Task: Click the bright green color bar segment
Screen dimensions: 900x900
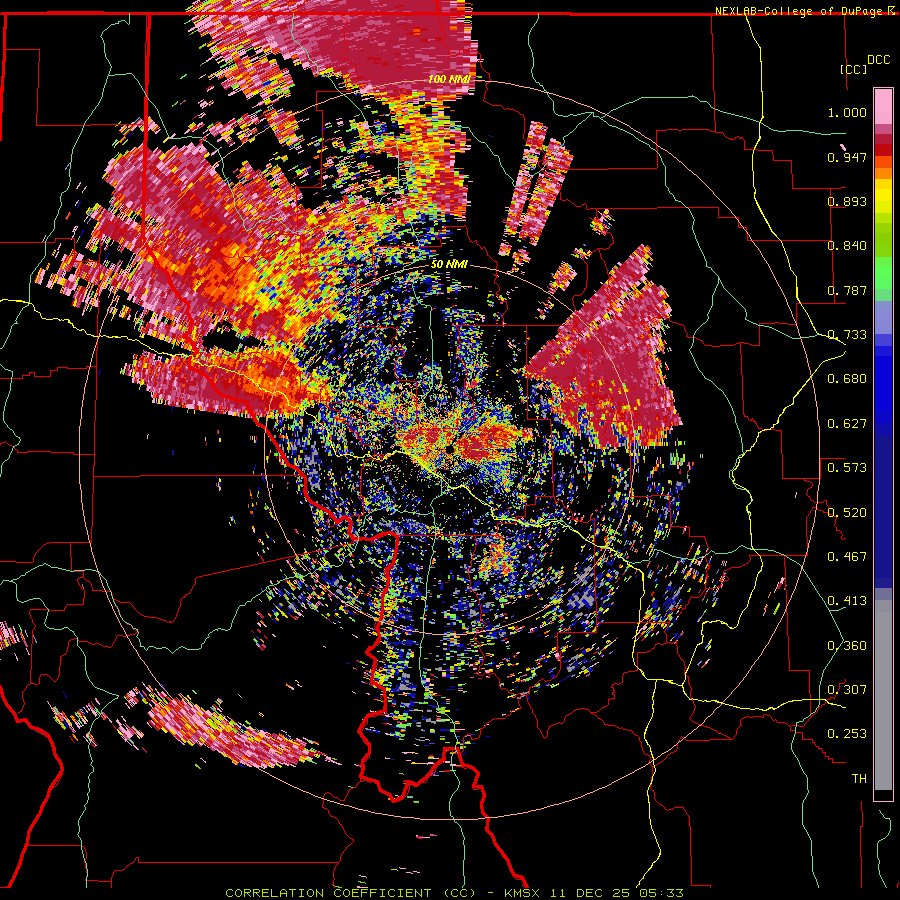Action: 883,273
